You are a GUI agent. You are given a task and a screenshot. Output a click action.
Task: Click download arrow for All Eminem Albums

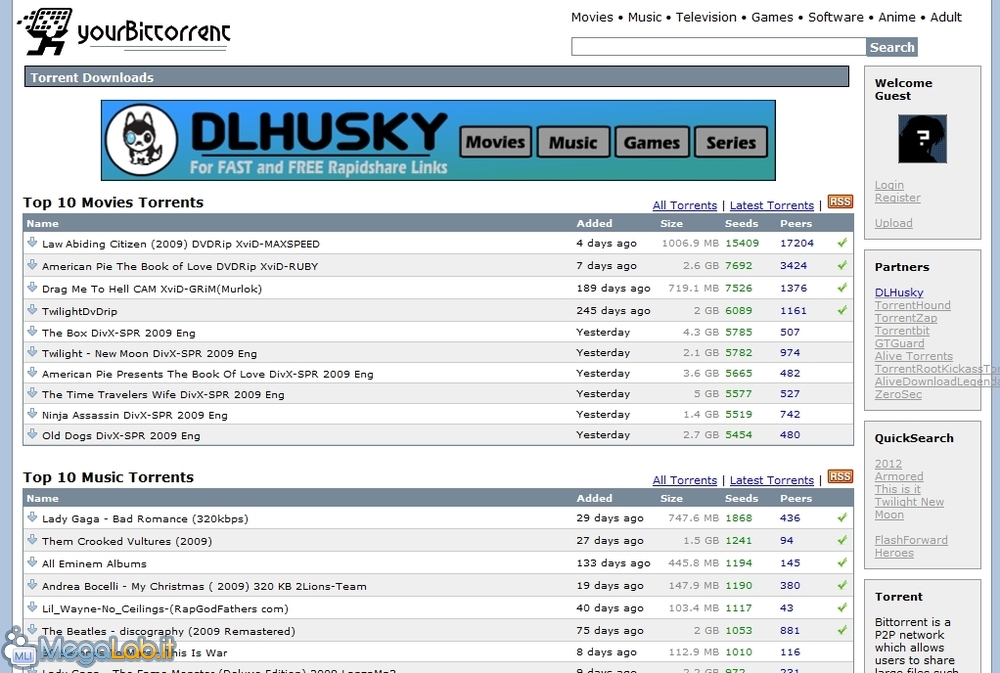tap(32, 562)
